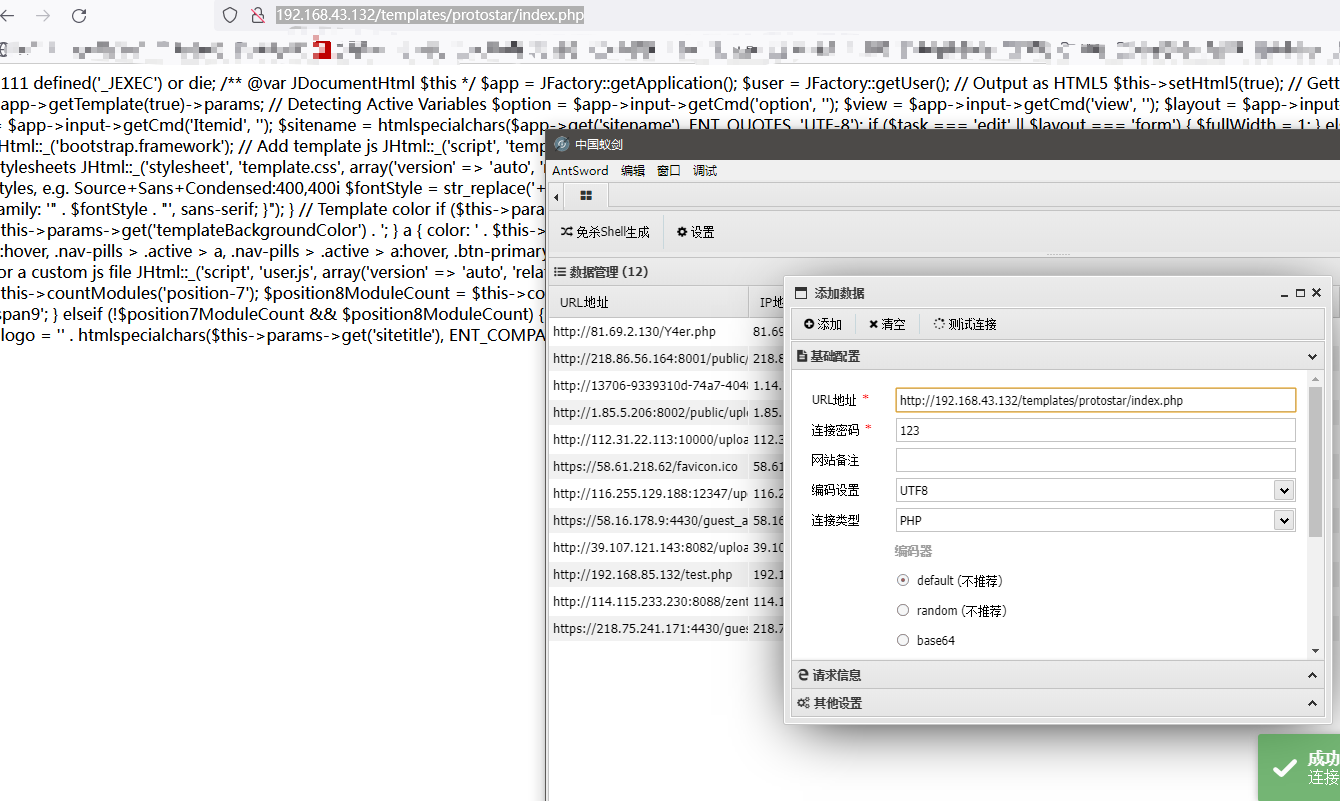Click the scrollbar up arrow in dialog
The height and width of the screenshot is (801, 1340).
tap(1316, 378)
